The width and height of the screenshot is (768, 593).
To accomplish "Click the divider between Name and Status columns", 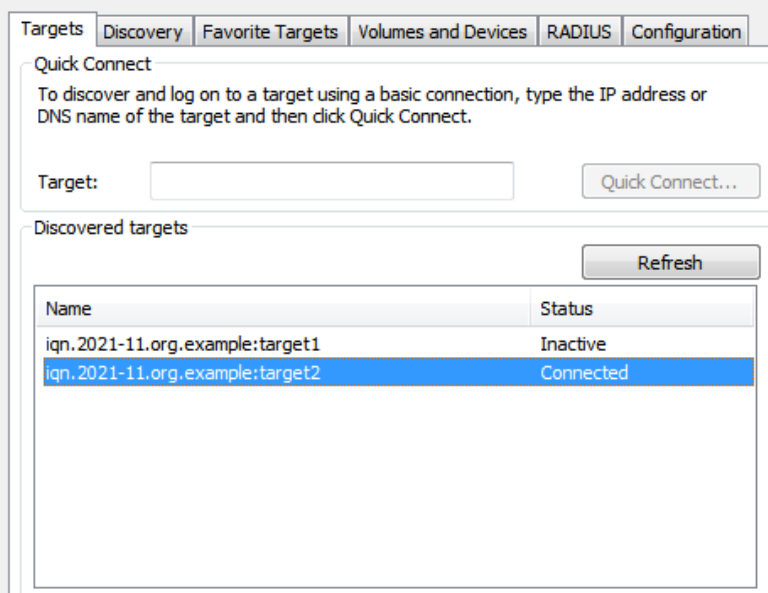I will pyautogui.click(x=530, y=309).
